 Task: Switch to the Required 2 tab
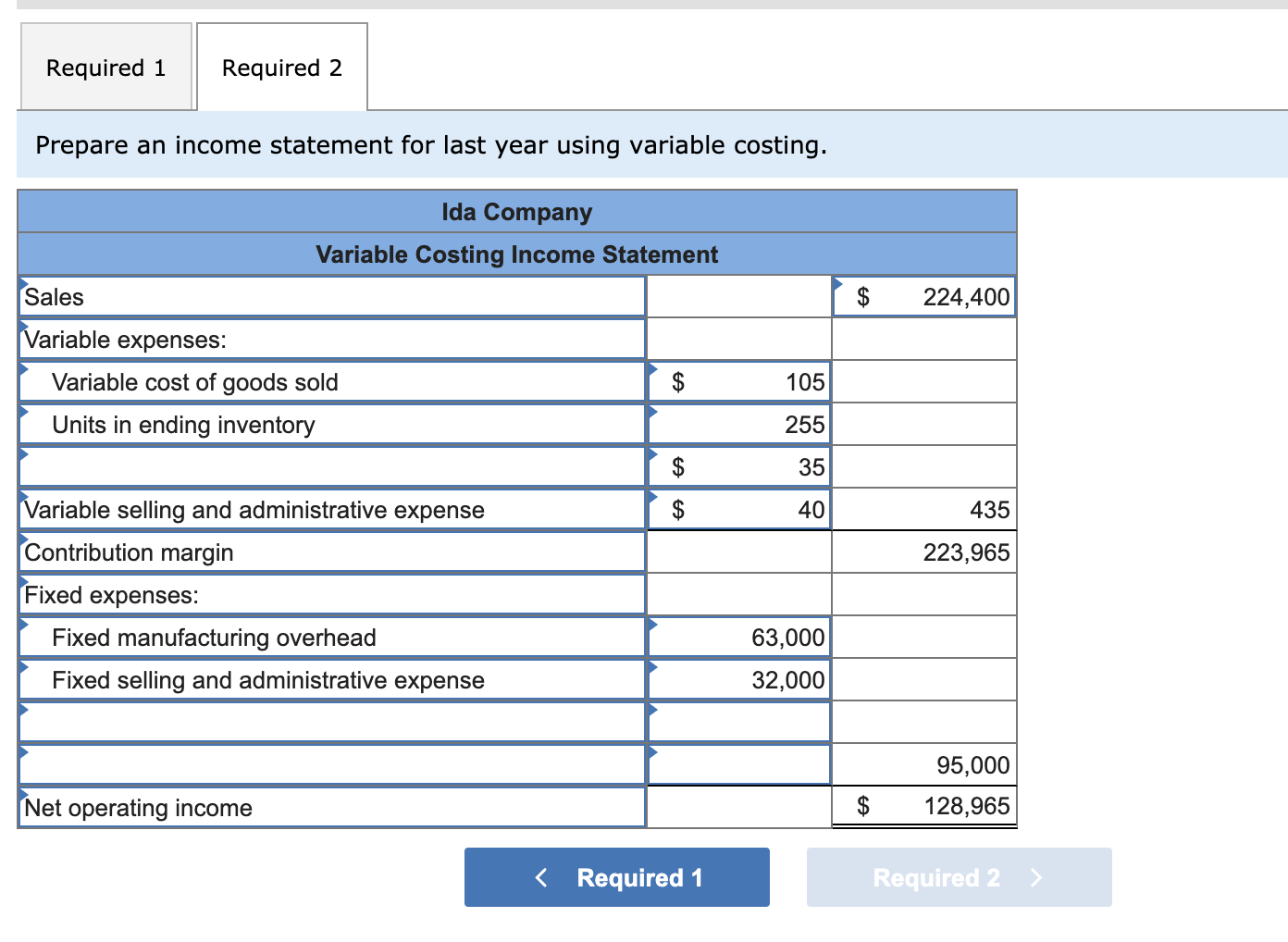(281, 67)
